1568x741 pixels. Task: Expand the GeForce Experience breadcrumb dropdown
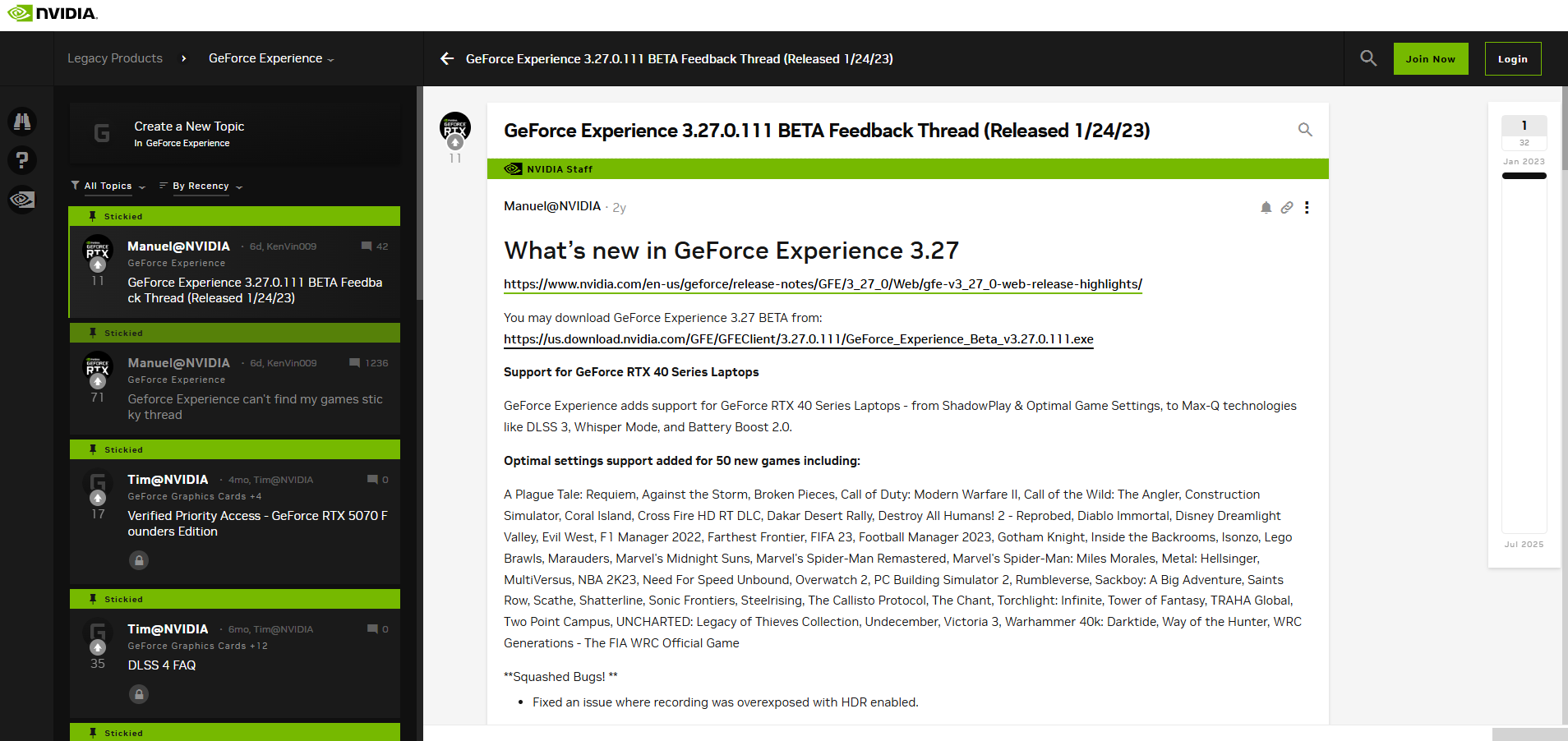(x=271, y=58)
